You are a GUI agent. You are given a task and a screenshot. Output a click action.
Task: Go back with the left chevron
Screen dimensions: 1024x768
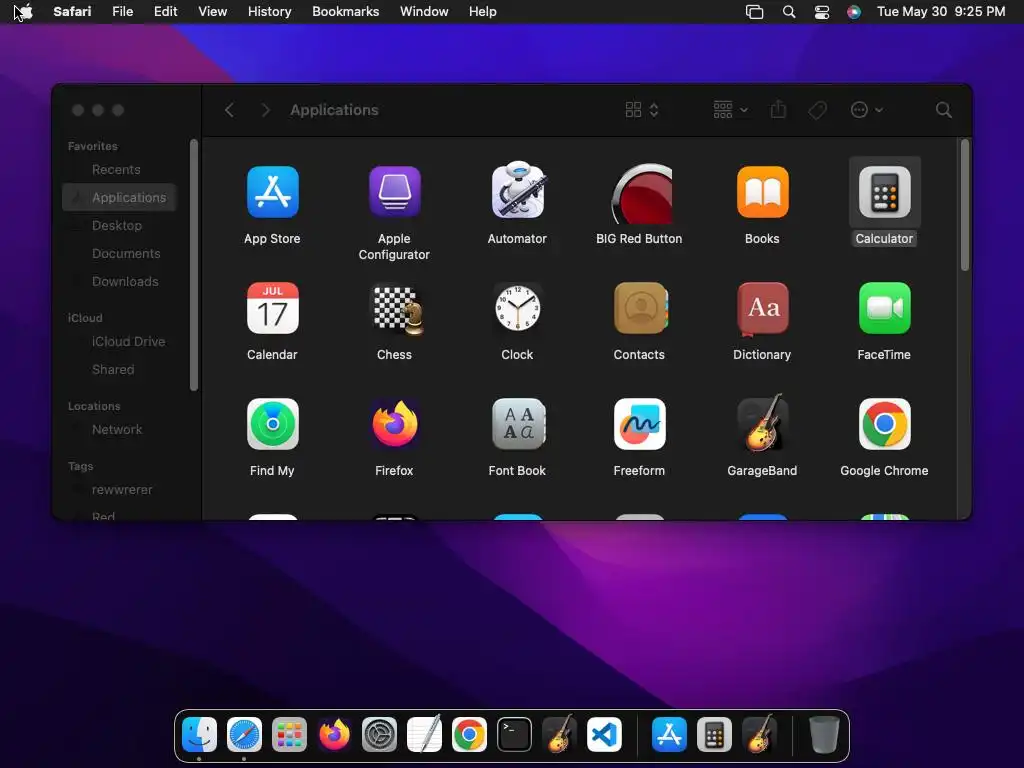229,110
